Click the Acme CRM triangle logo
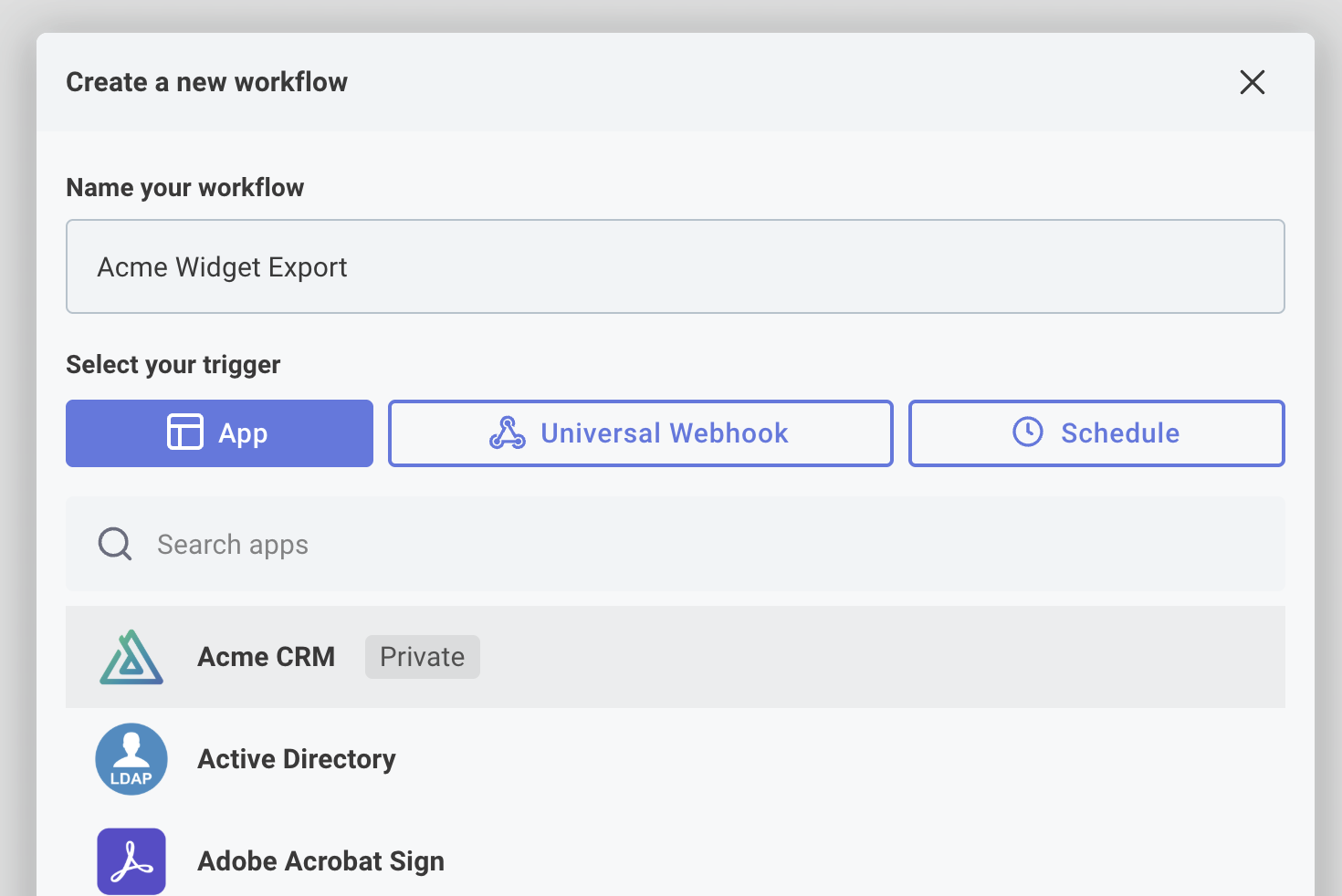1342x896 pixels. coord(131,656)
